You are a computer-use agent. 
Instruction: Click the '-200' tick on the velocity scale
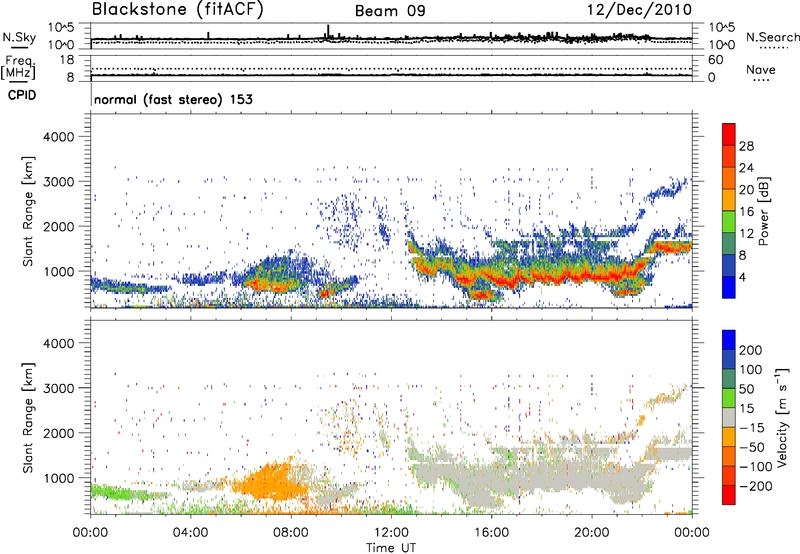coord(756,486)
